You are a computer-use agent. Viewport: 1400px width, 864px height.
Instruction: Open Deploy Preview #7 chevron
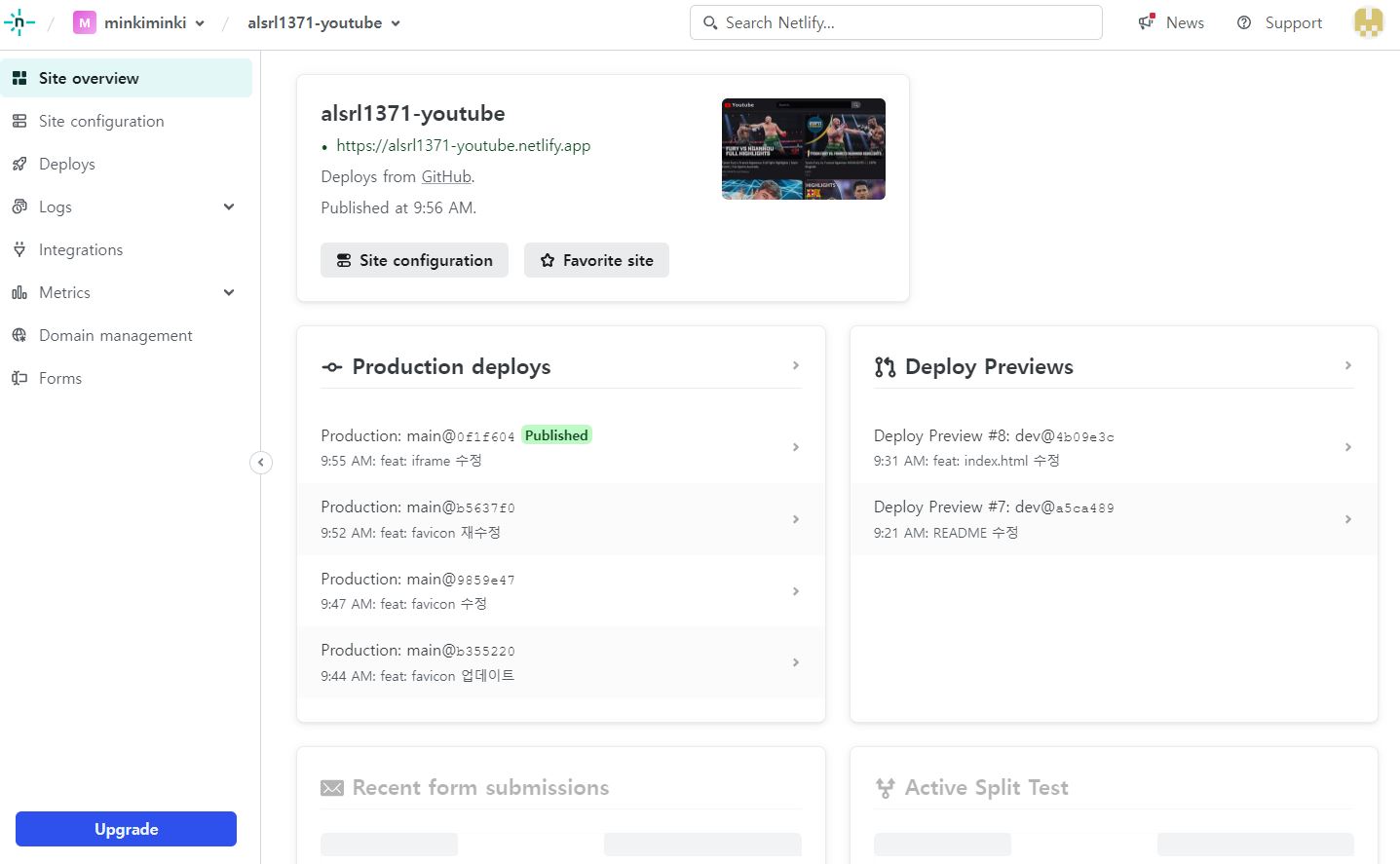coord(1348,519)
